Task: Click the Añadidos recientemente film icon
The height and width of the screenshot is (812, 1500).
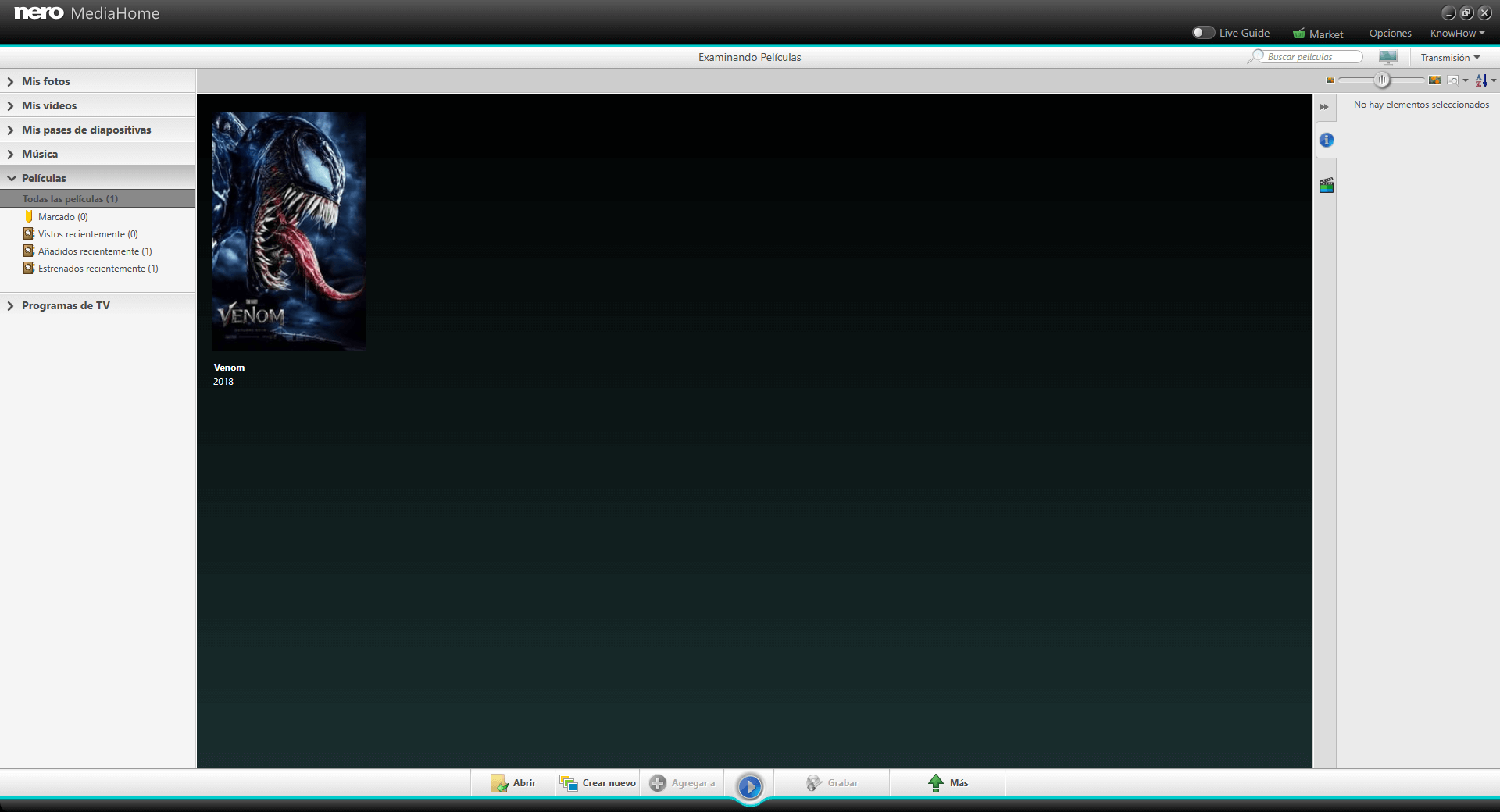Action: click(28, 251)
